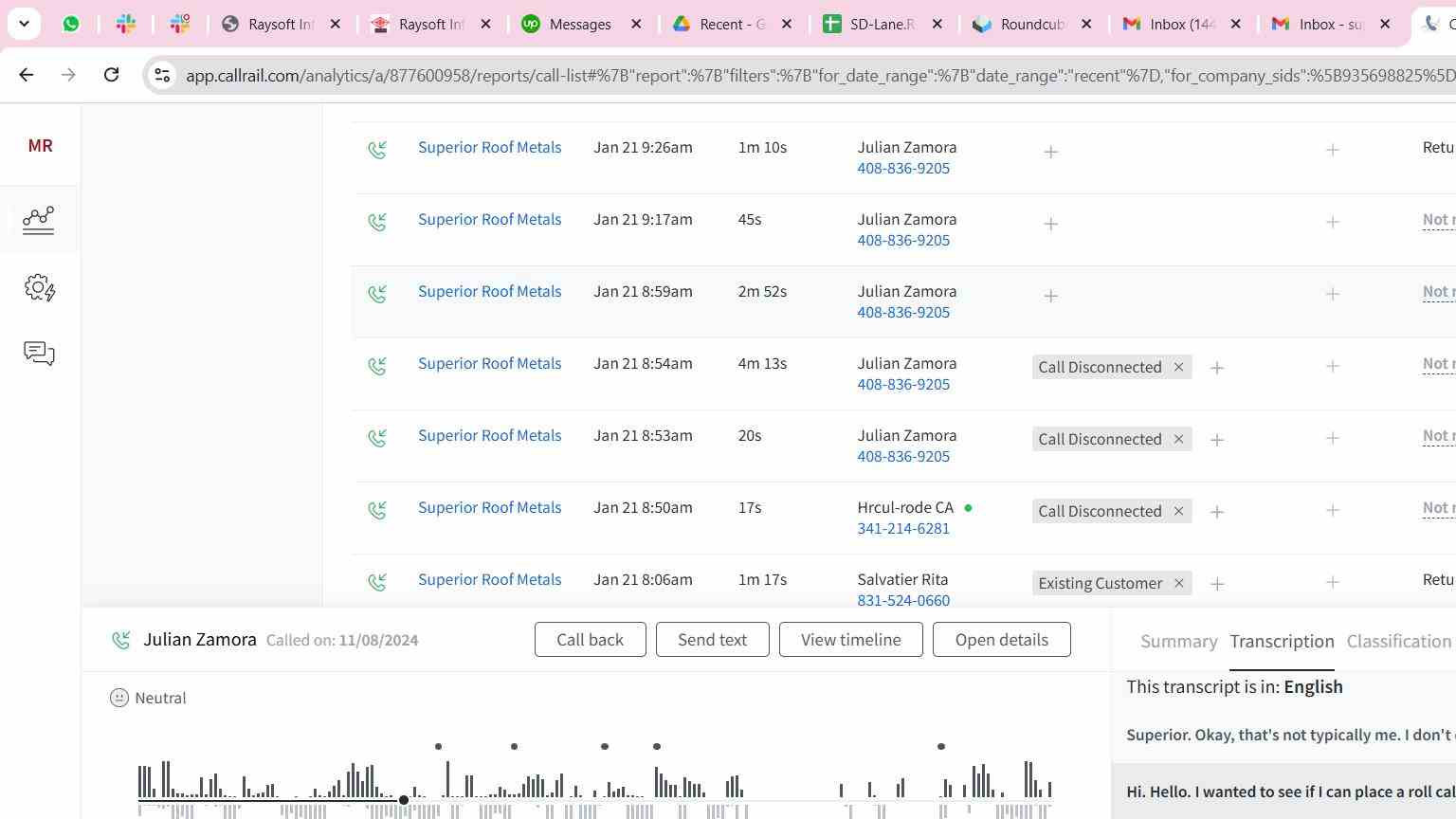Click the inbound call icon for the Jan 21 8:50am call
The image size is (1456, 819).
tap(377, 510)
